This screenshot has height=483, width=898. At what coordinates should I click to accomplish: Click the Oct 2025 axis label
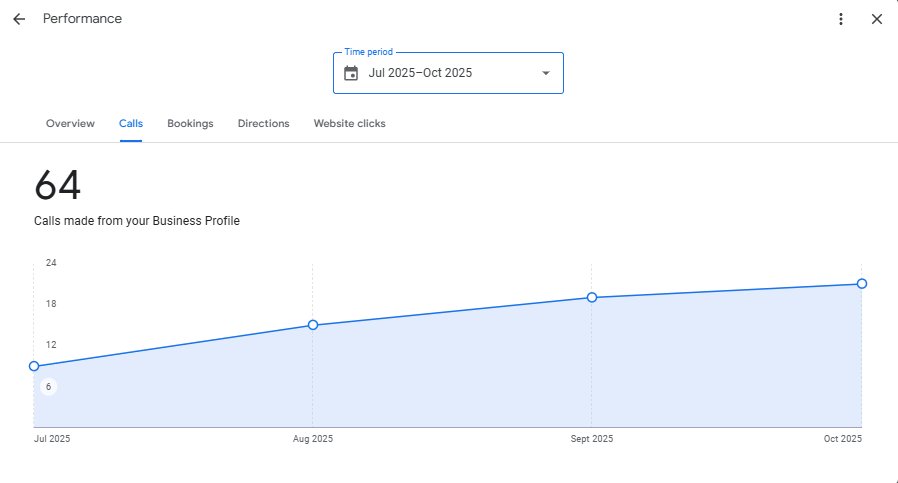[842, 438]
